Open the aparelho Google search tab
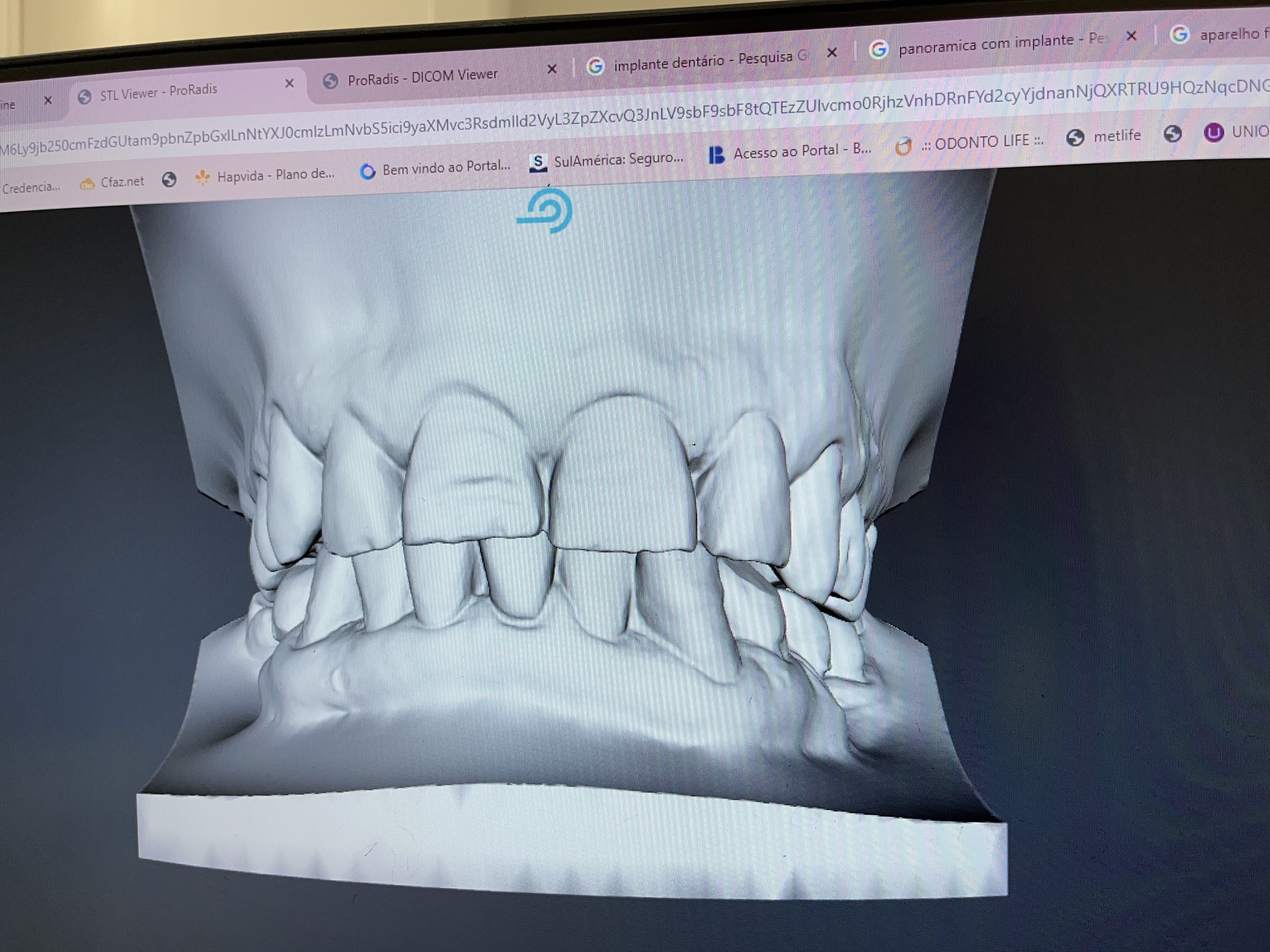Viewport: 1270px width, 952px height. pyautogui.click(x=1229, y=33)
